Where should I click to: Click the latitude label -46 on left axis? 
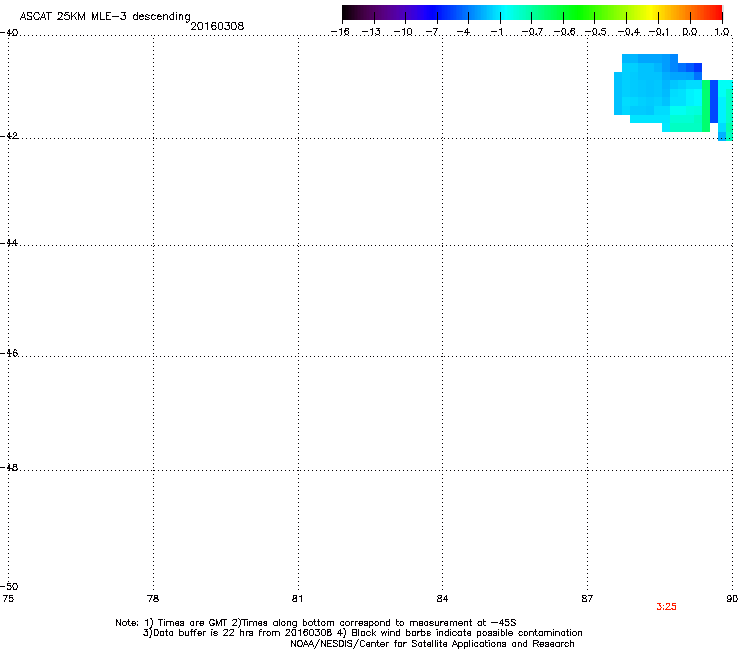(x=9, y=353)
